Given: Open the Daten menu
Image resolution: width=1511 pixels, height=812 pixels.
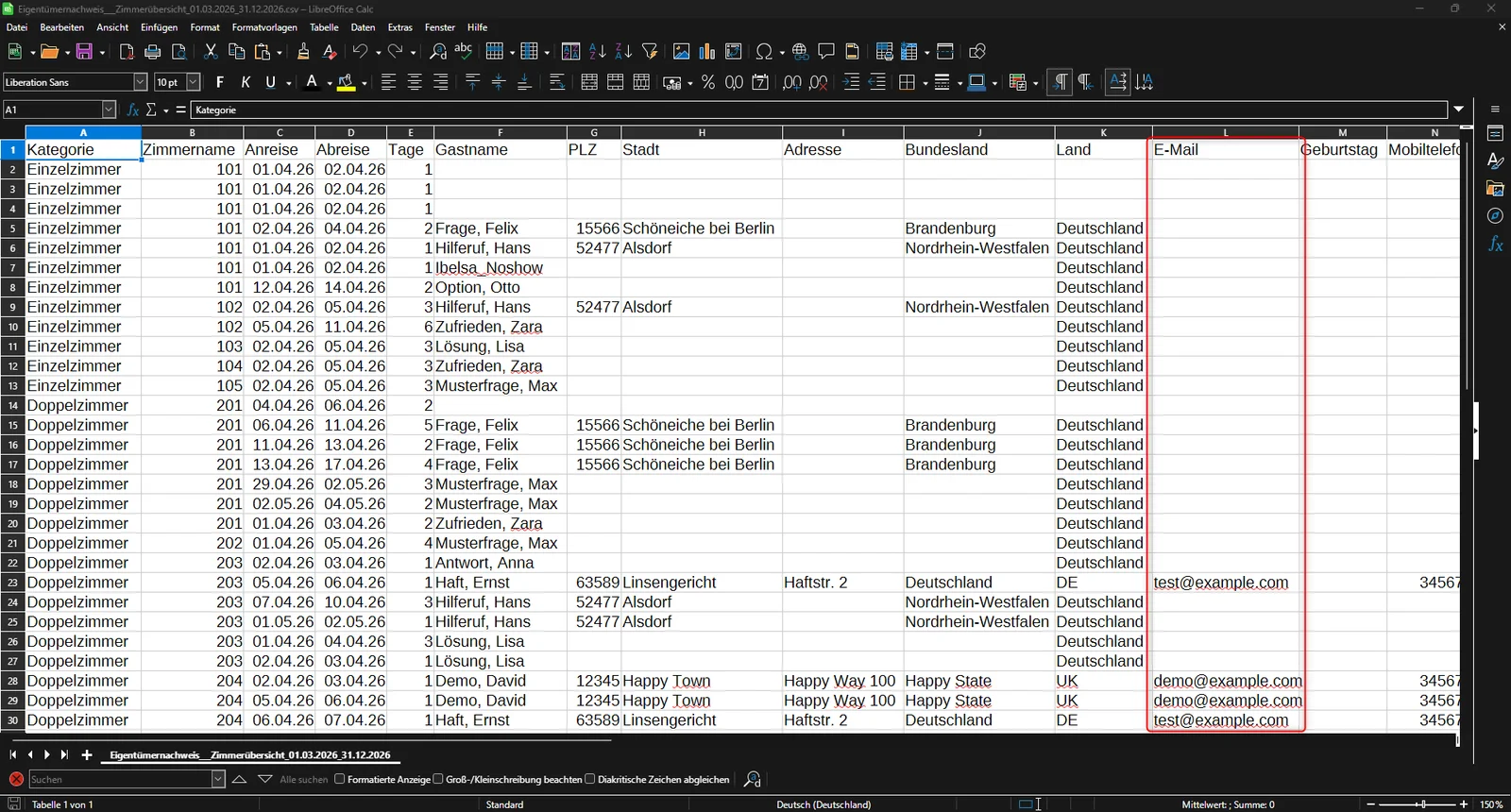Looking at the screenshot, I should point(363,27).
